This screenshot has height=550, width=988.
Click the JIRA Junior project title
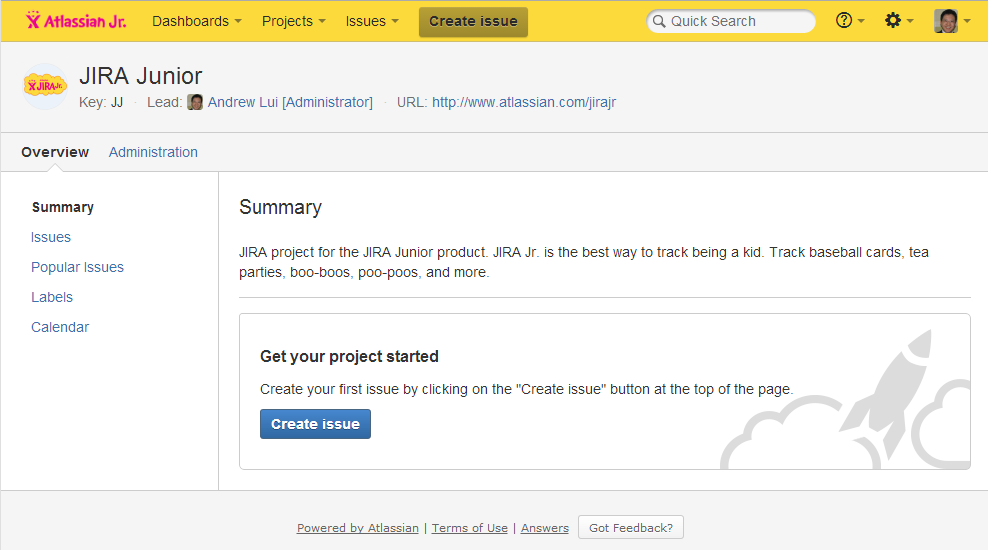point(141,76)
